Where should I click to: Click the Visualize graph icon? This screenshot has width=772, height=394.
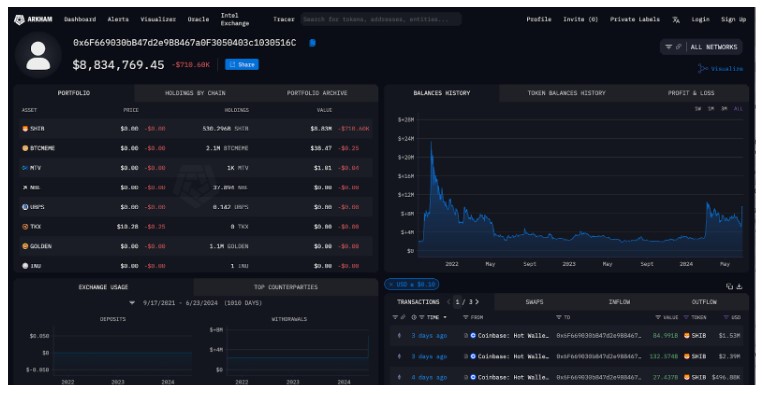703,68
